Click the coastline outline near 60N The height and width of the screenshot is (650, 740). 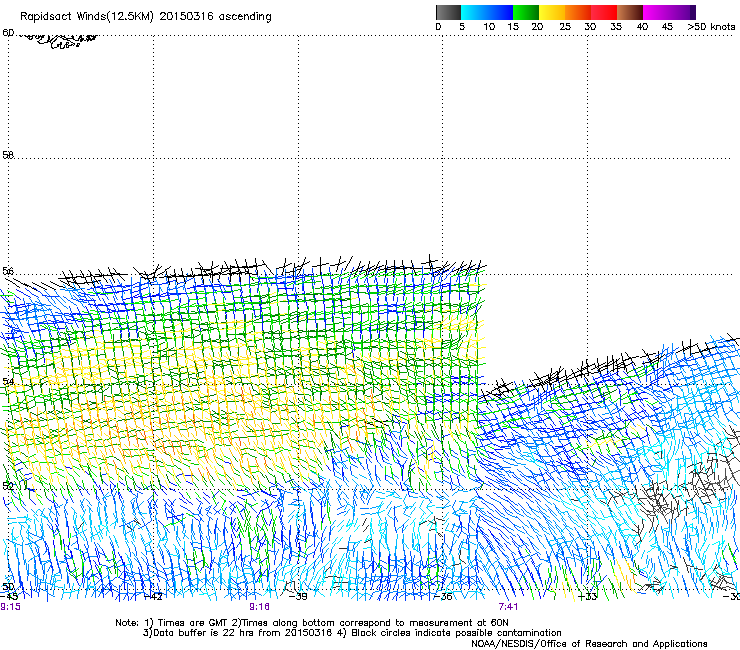pyautogui.click(x=58, y=40)
